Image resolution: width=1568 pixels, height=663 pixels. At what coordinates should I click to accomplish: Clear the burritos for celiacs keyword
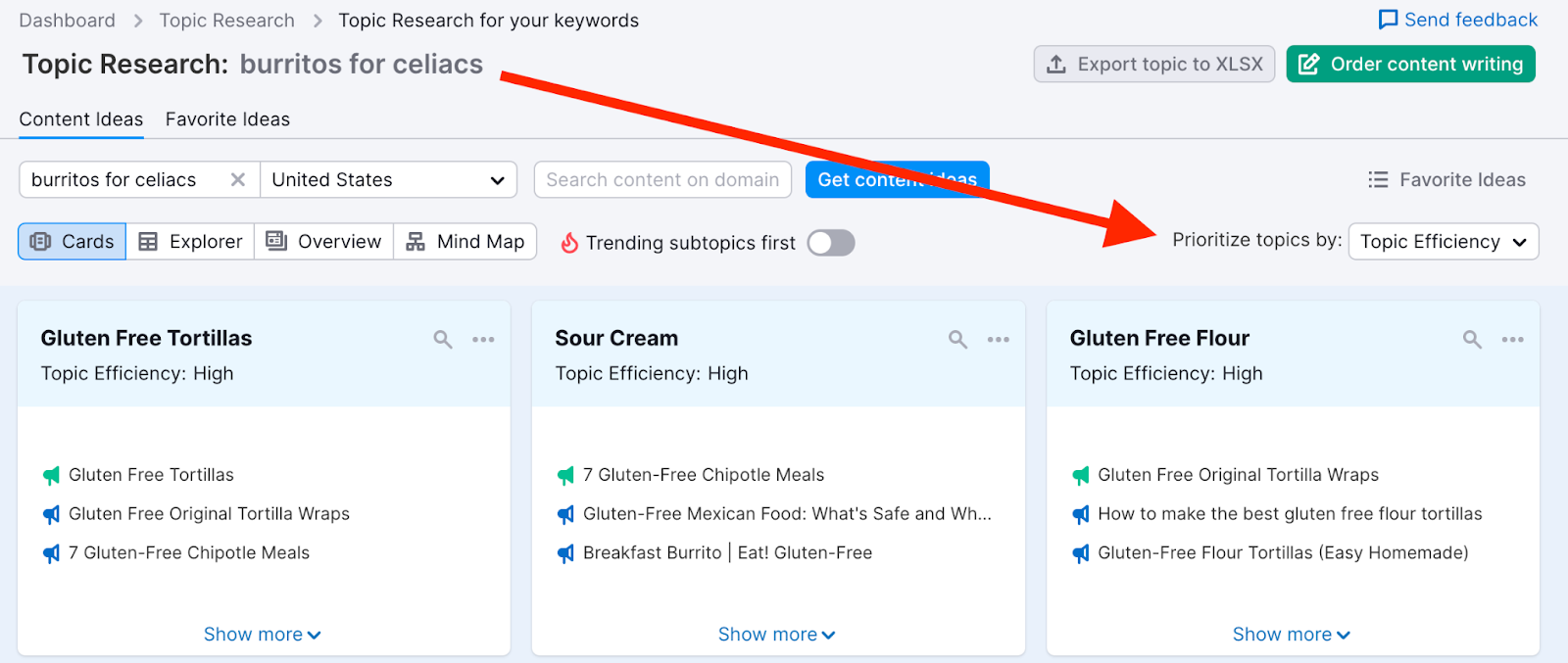click(x=237, y=180)
